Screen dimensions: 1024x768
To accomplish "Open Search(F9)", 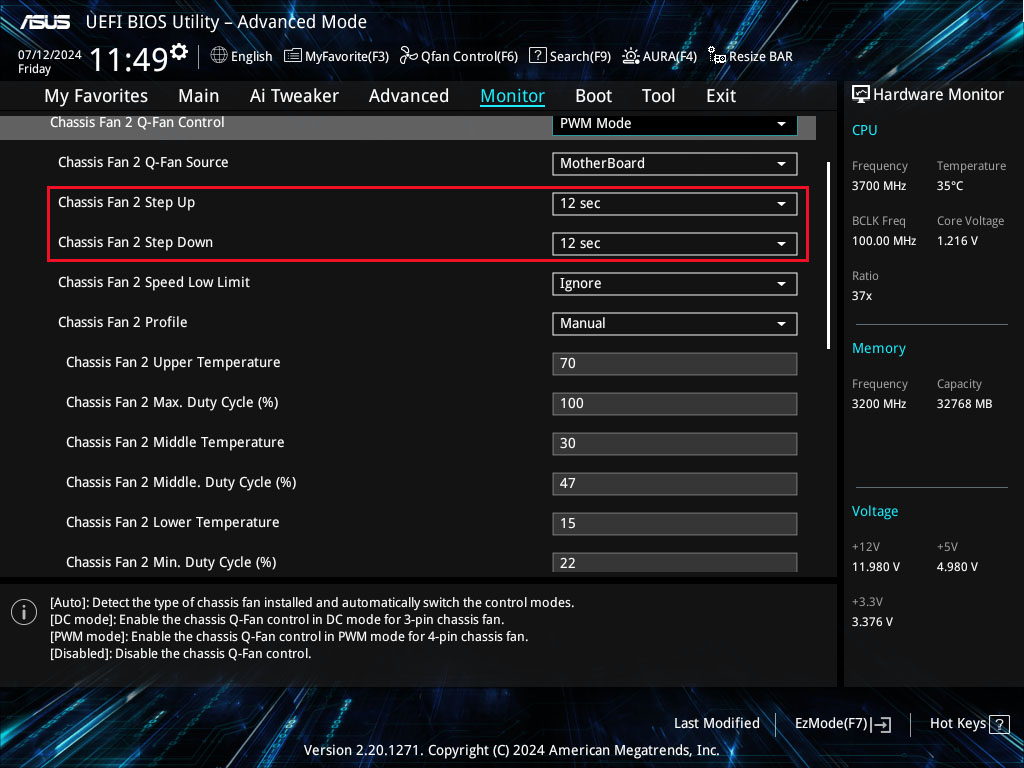I will [569, 56].
